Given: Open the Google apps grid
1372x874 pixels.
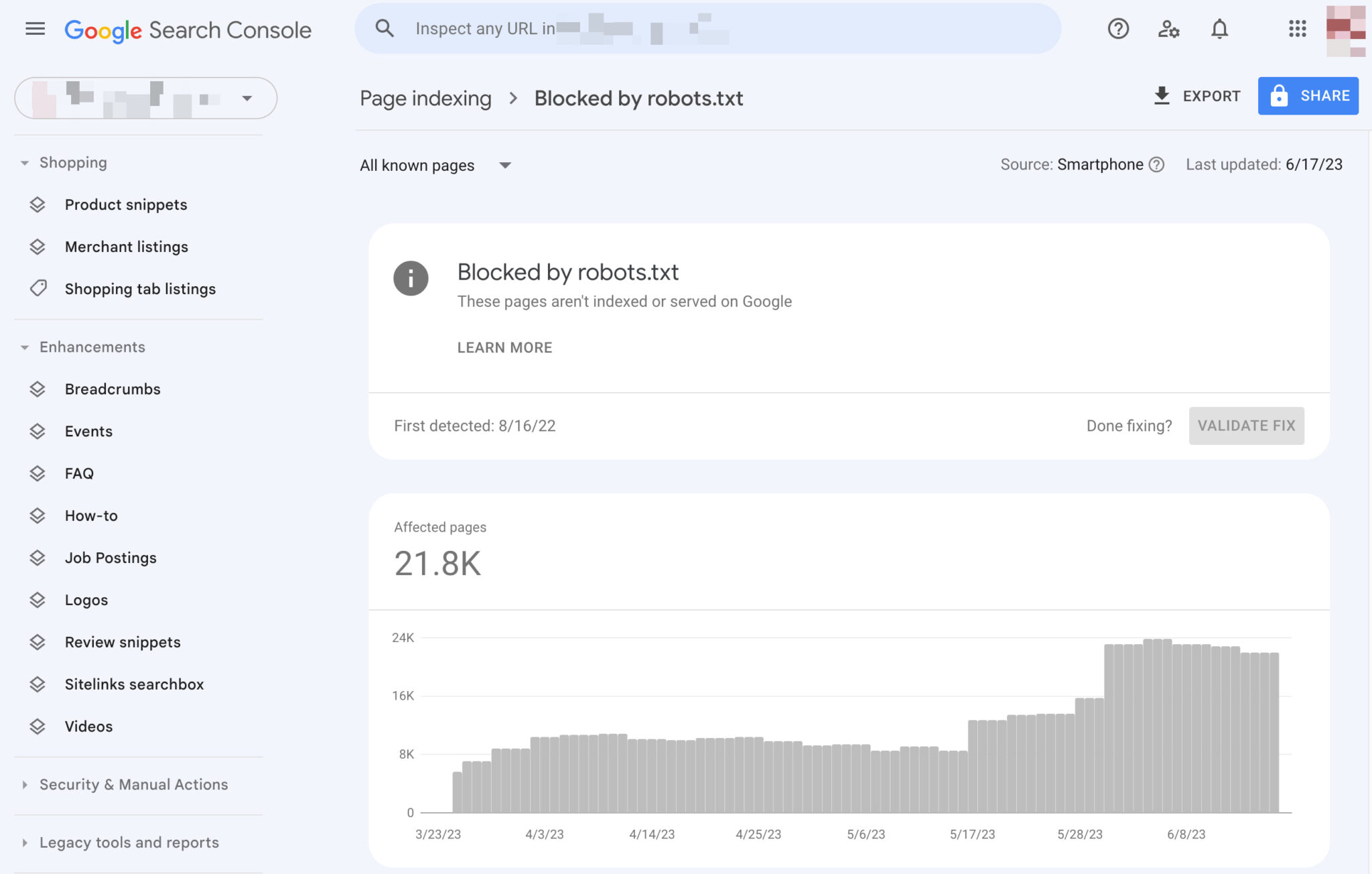Looking at the screenshot, I should click(x=1297, y=29).
